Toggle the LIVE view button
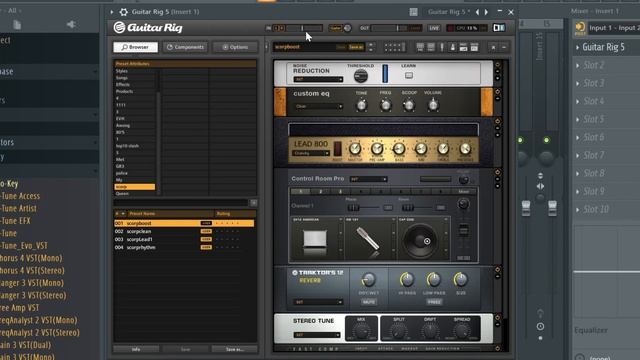Screen dimensions: 640x360 pyautogui.click(x=434, y=28)
